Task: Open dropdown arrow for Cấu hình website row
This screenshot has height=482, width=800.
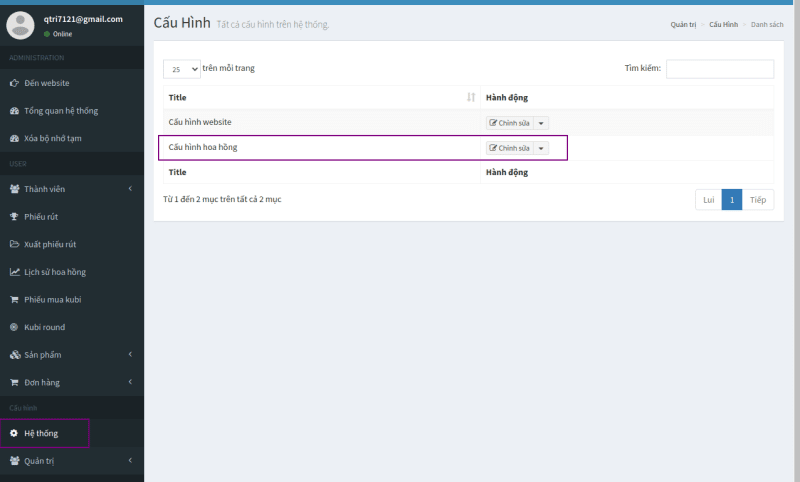Action: point(541,123)
